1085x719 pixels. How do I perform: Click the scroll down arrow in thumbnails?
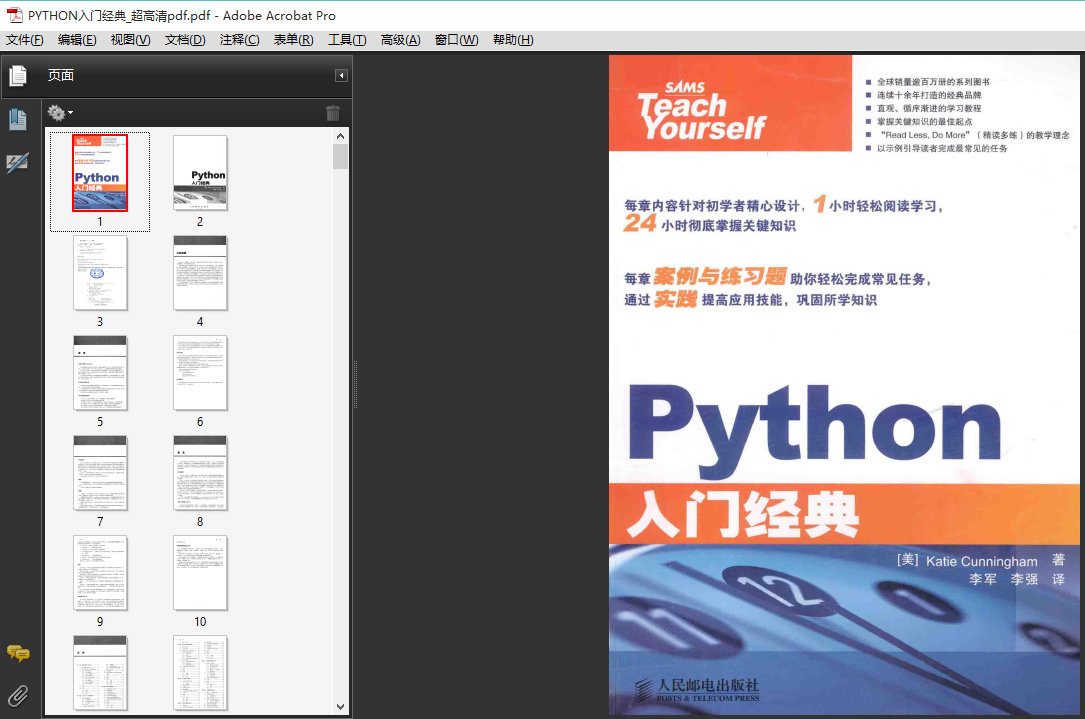tap(340, 707)
